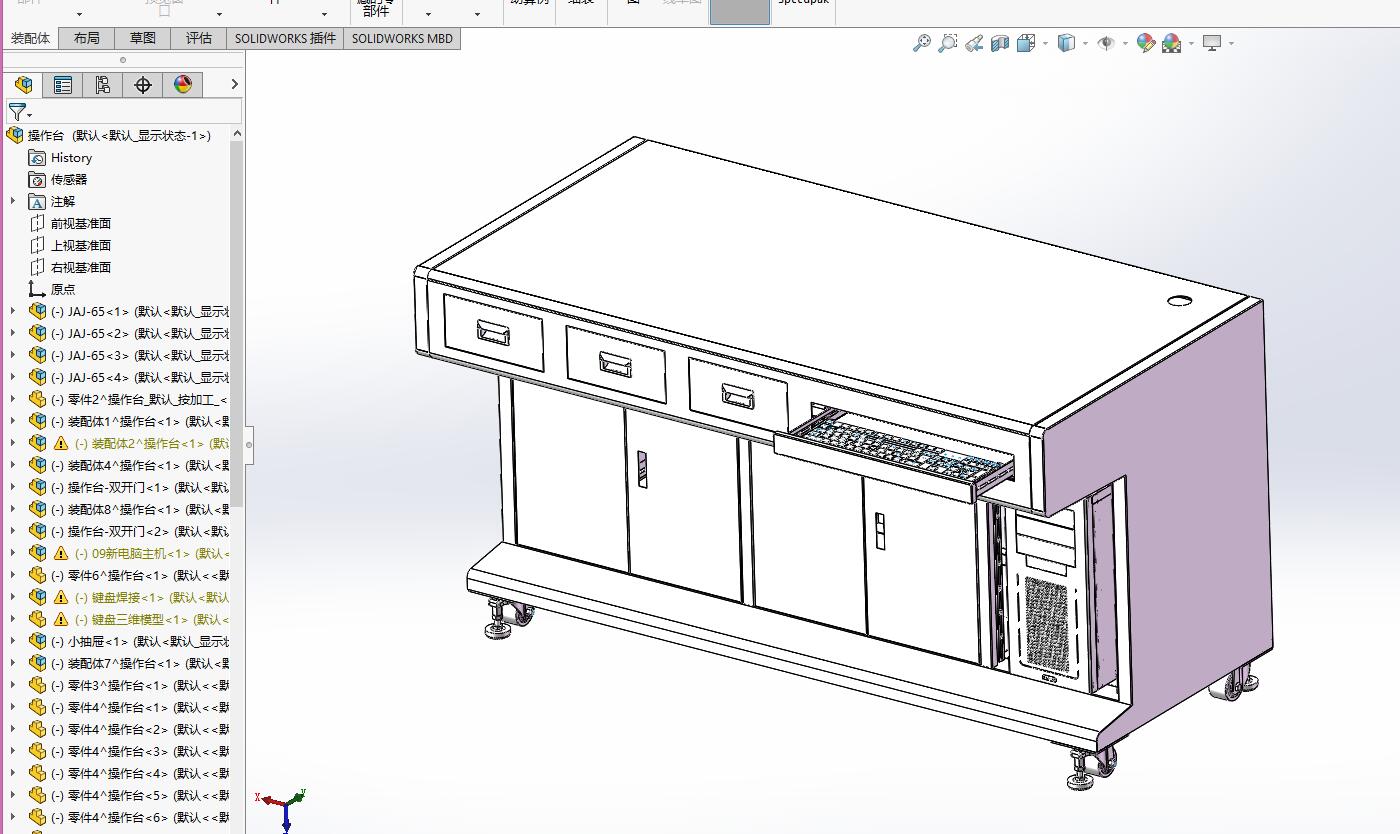
Task: Click the History folder in the tree
Action: click(71, 158)
